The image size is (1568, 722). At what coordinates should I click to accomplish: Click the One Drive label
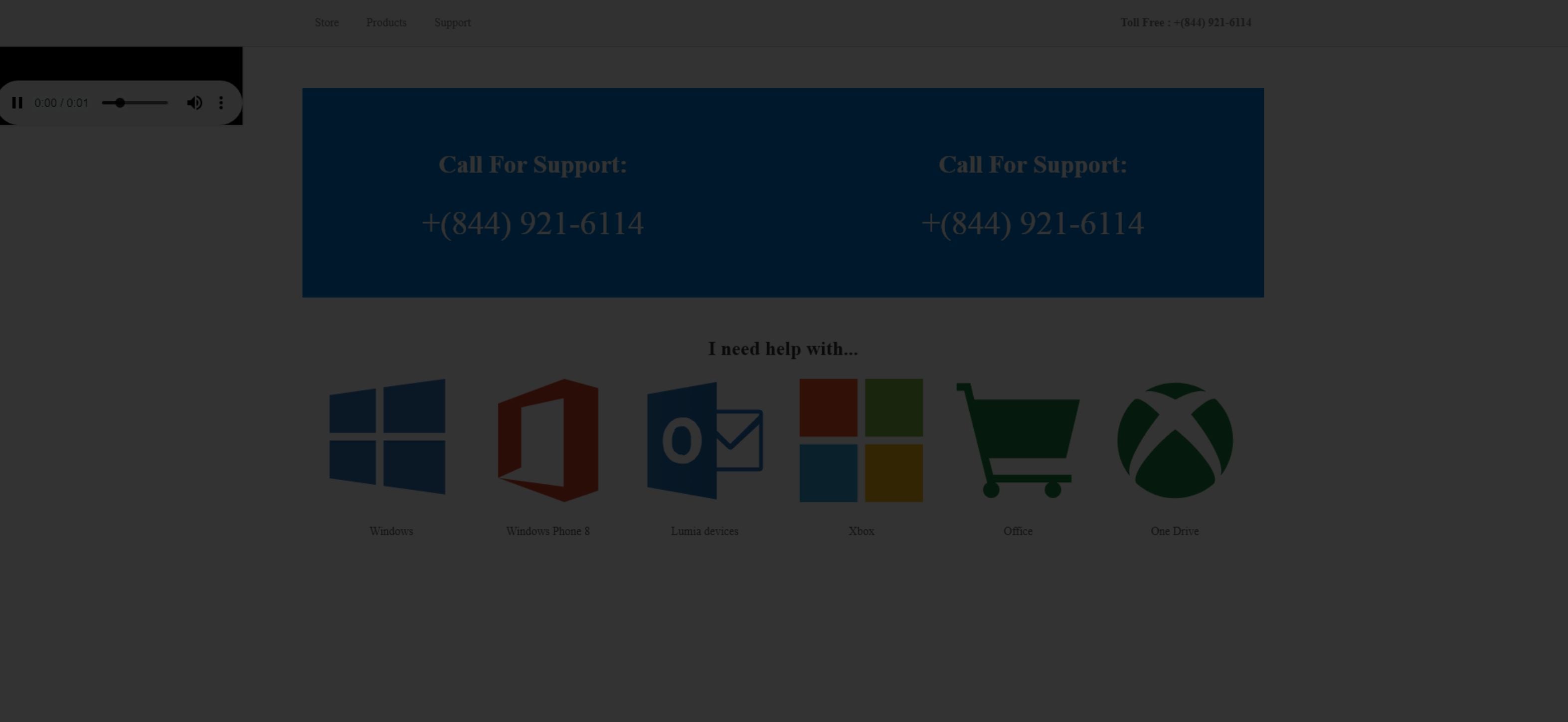pos(1174,531)
